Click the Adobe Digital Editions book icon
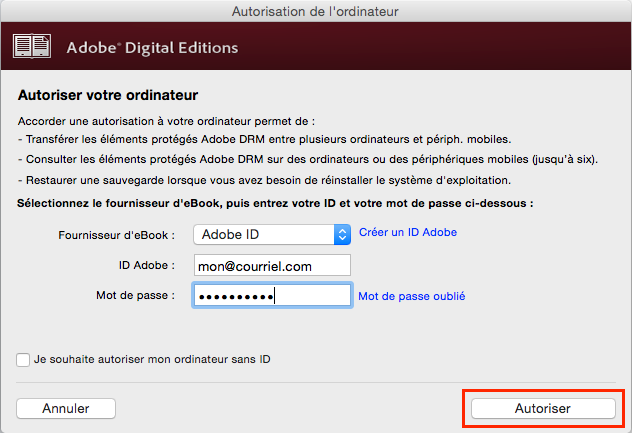This screenshot has width=632, height=433. (x=32, y=46)
